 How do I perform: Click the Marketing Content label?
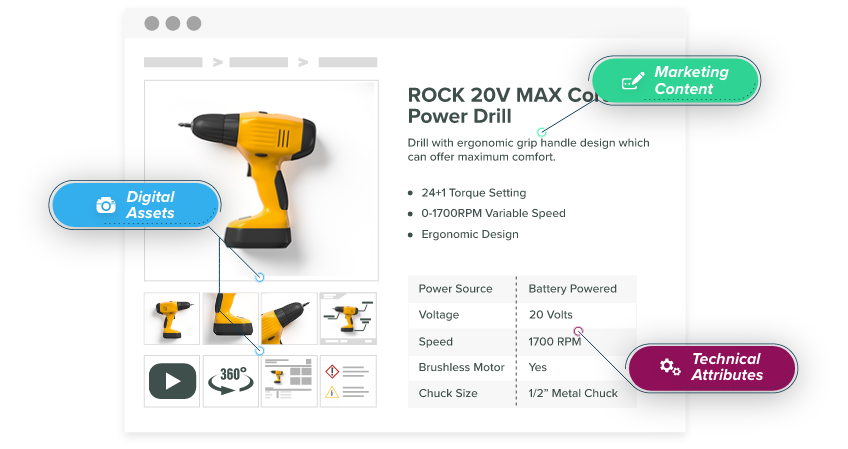tap(691, 80)
